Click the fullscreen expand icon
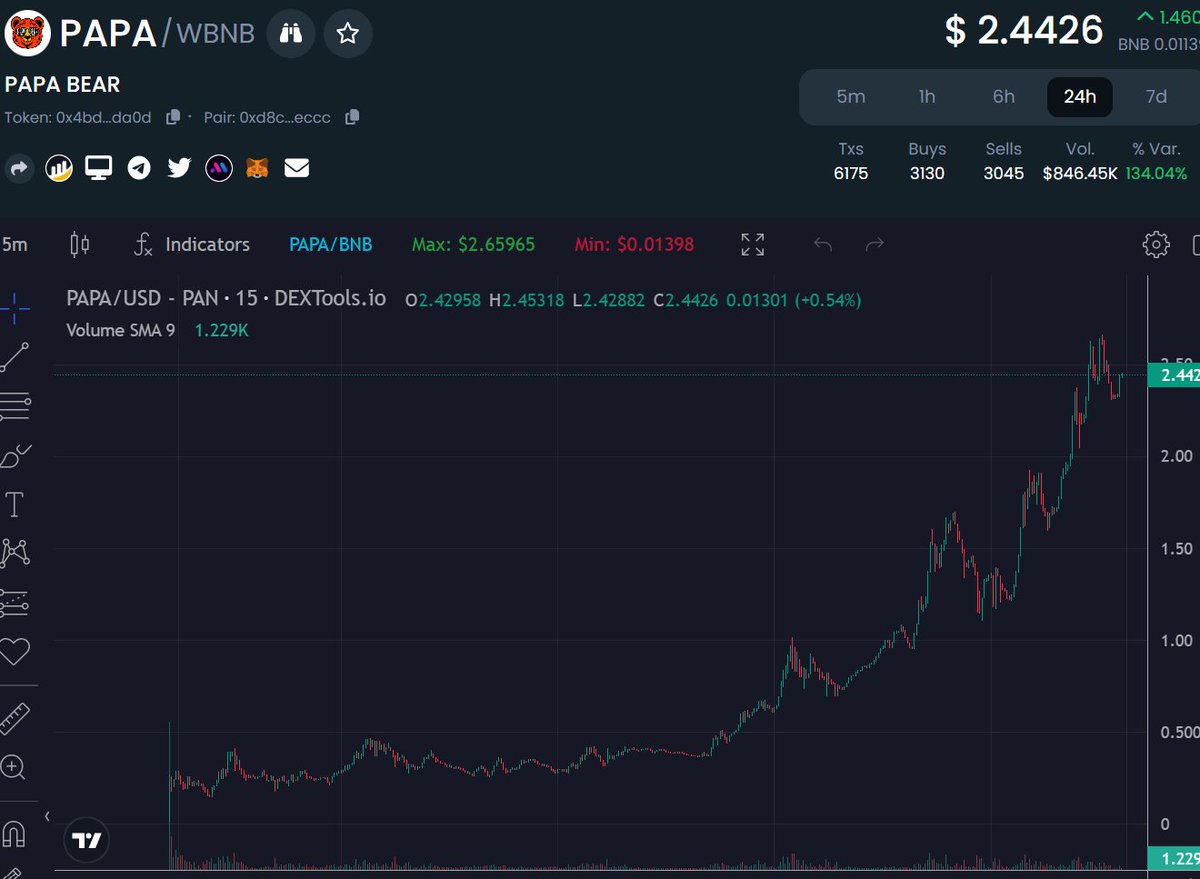 click(752, 244)
